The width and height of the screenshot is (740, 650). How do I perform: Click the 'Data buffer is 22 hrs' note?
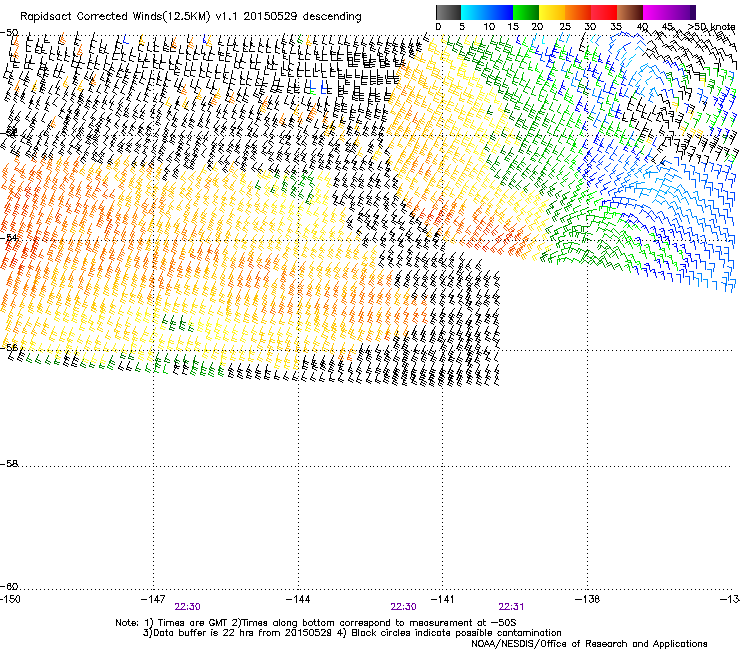pos(352,633)
